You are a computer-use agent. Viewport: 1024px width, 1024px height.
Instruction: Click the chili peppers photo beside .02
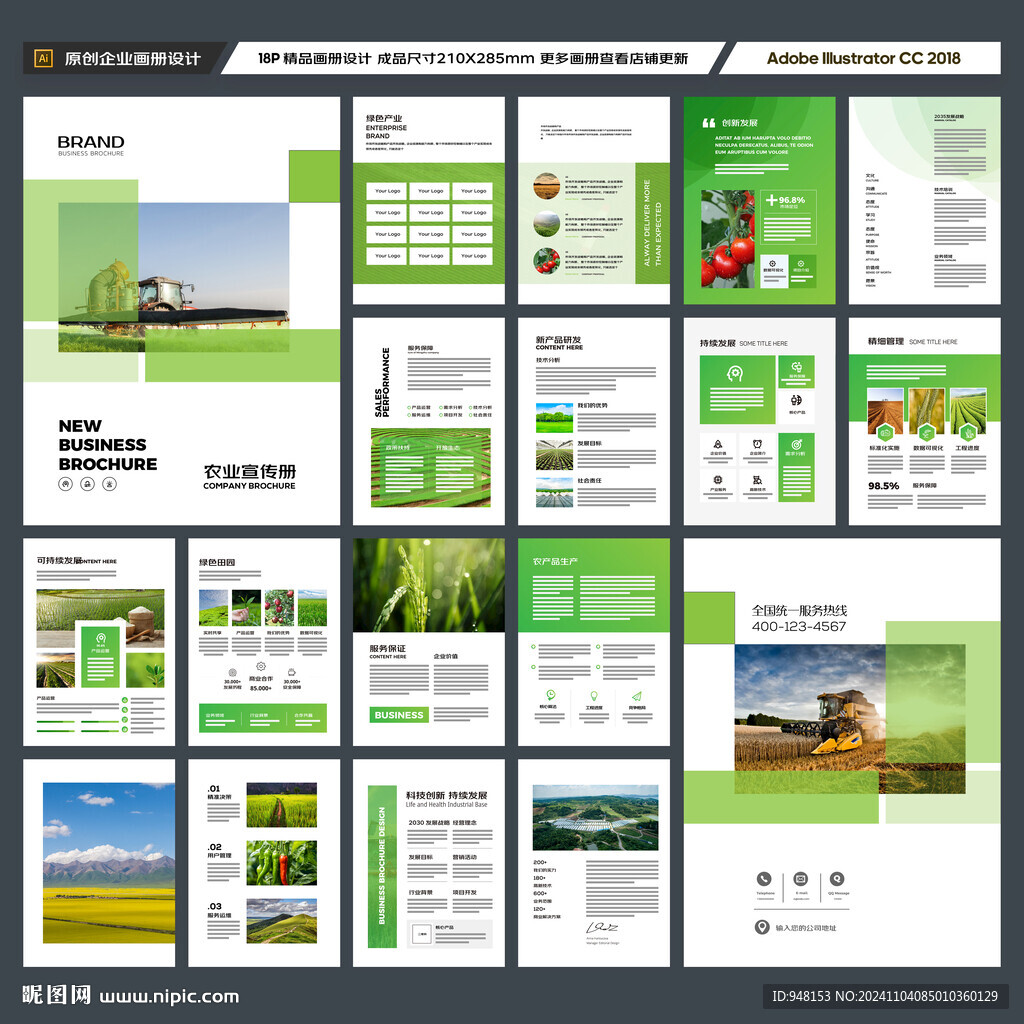(x=281, y=863)
